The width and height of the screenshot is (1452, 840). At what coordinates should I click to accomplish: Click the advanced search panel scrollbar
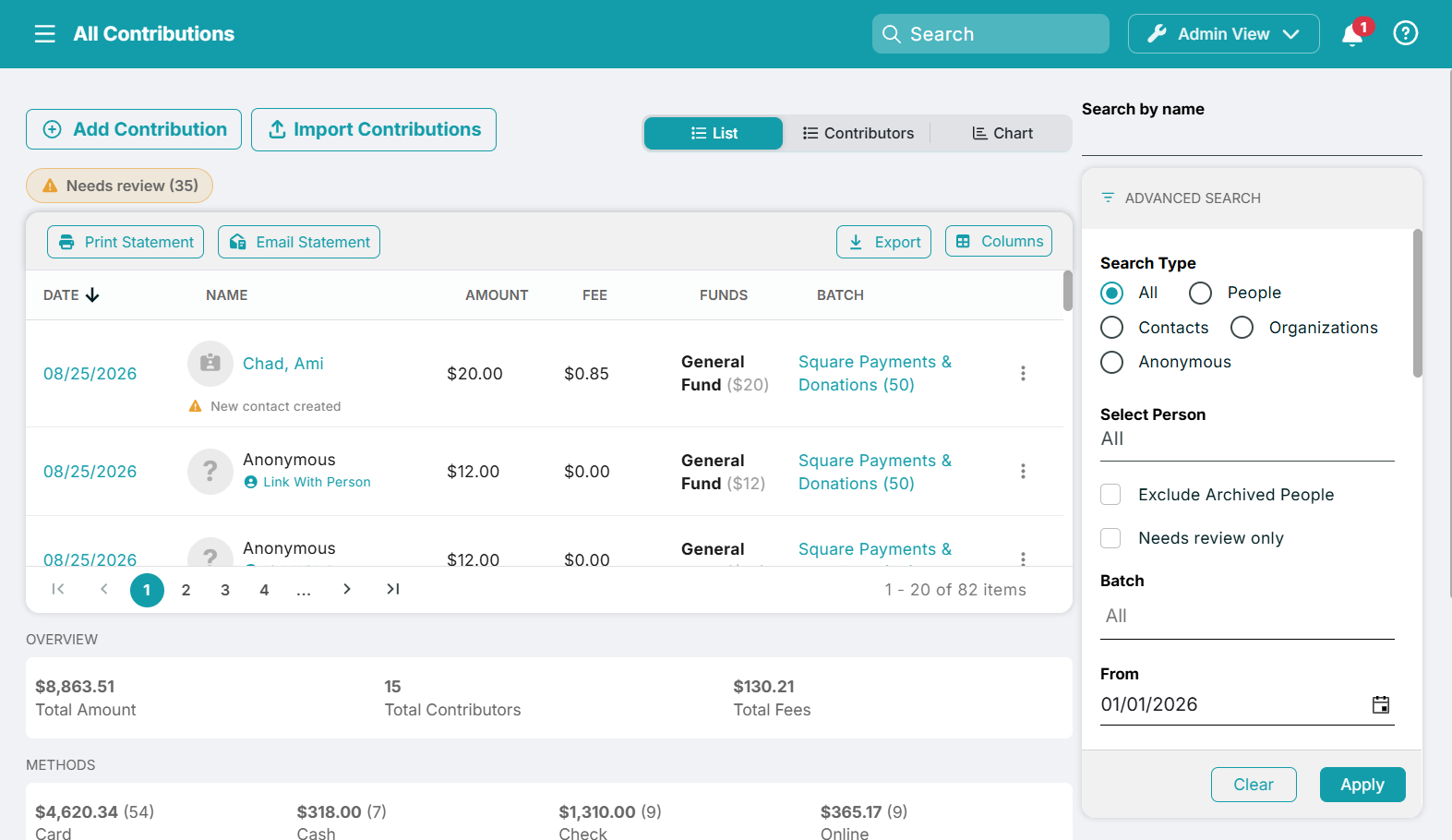point(1418,303)
